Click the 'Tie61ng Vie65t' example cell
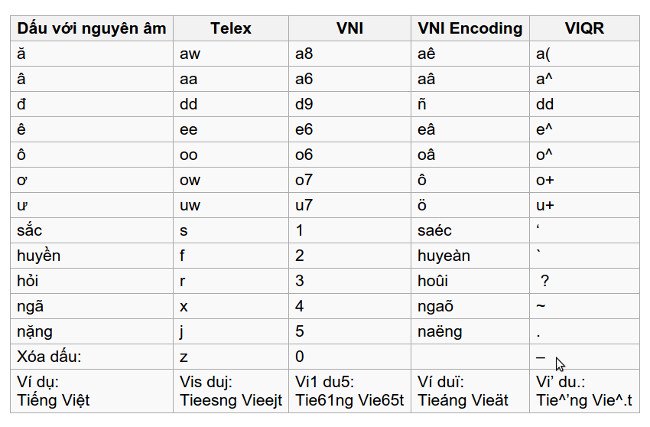The width and height of the screenshot is (650, 427). (349, 391)
